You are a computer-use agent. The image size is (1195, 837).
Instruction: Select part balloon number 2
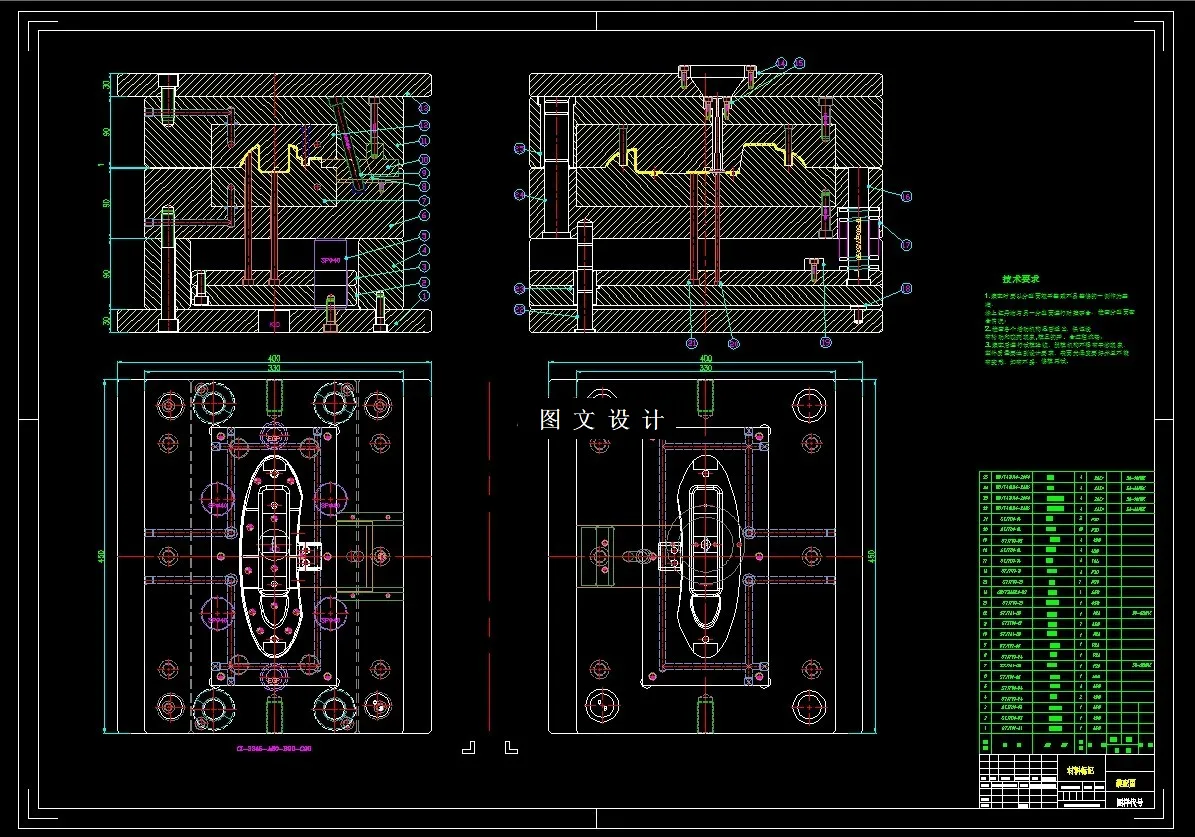(424, 282)
